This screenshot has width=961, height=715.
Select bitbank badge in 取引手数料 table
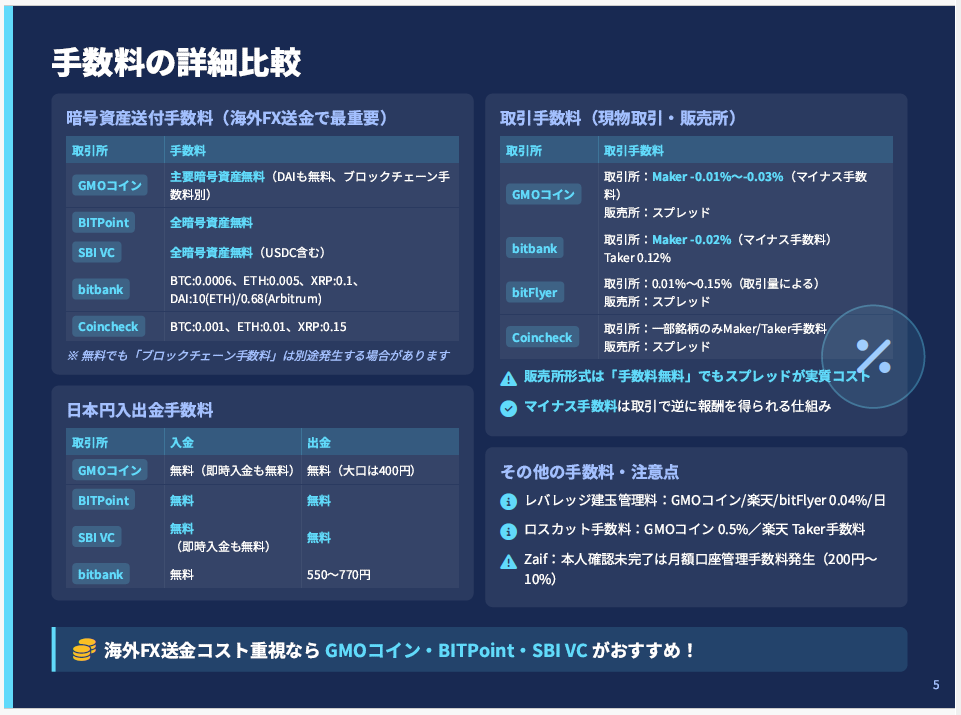tap(534, 248)
